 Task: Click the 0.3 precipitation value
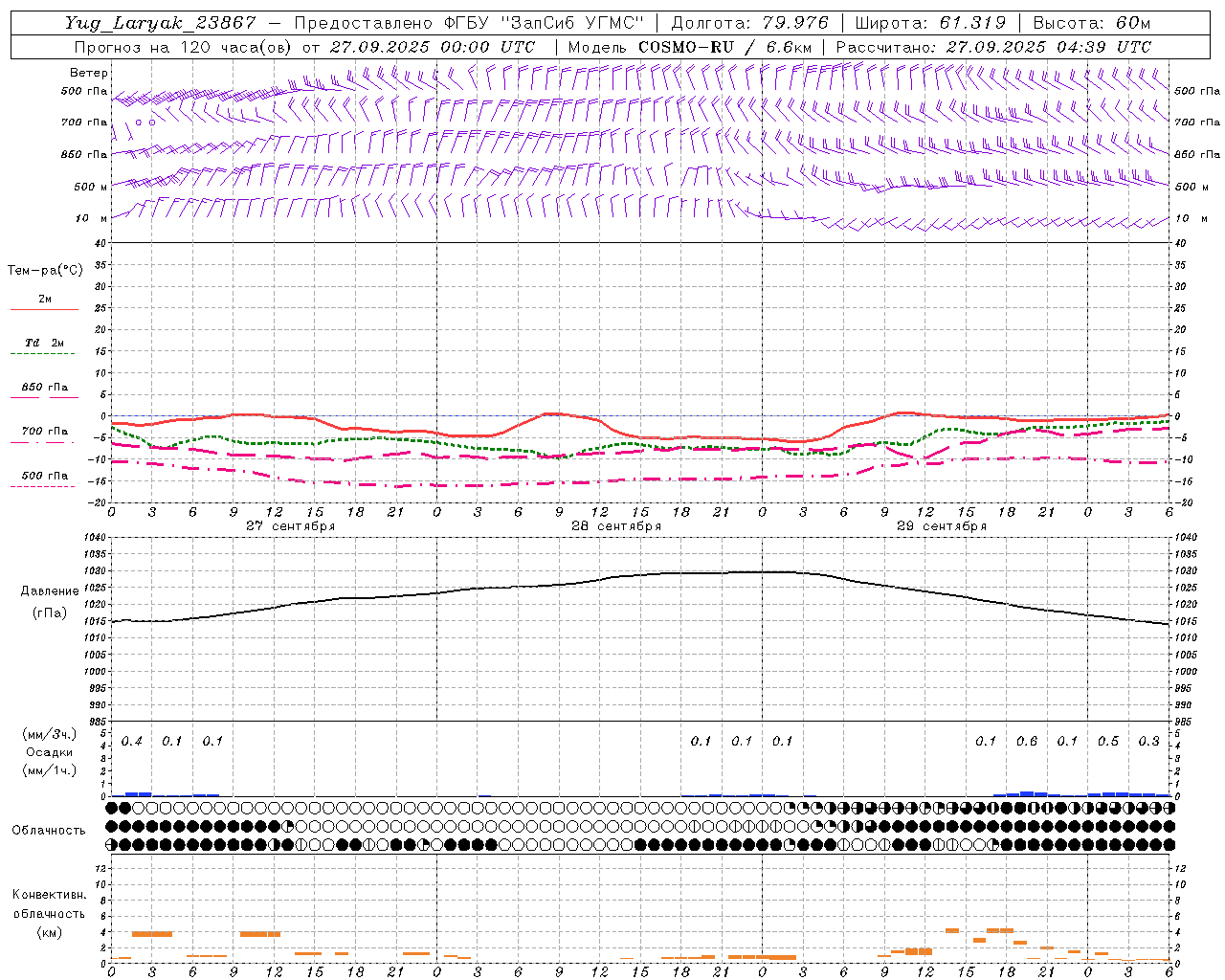(1148, 742)
